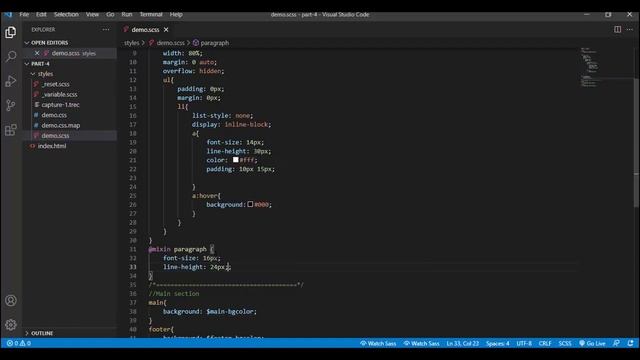
Task: Open the feedback icon in status bar
Action: (616, 343)
